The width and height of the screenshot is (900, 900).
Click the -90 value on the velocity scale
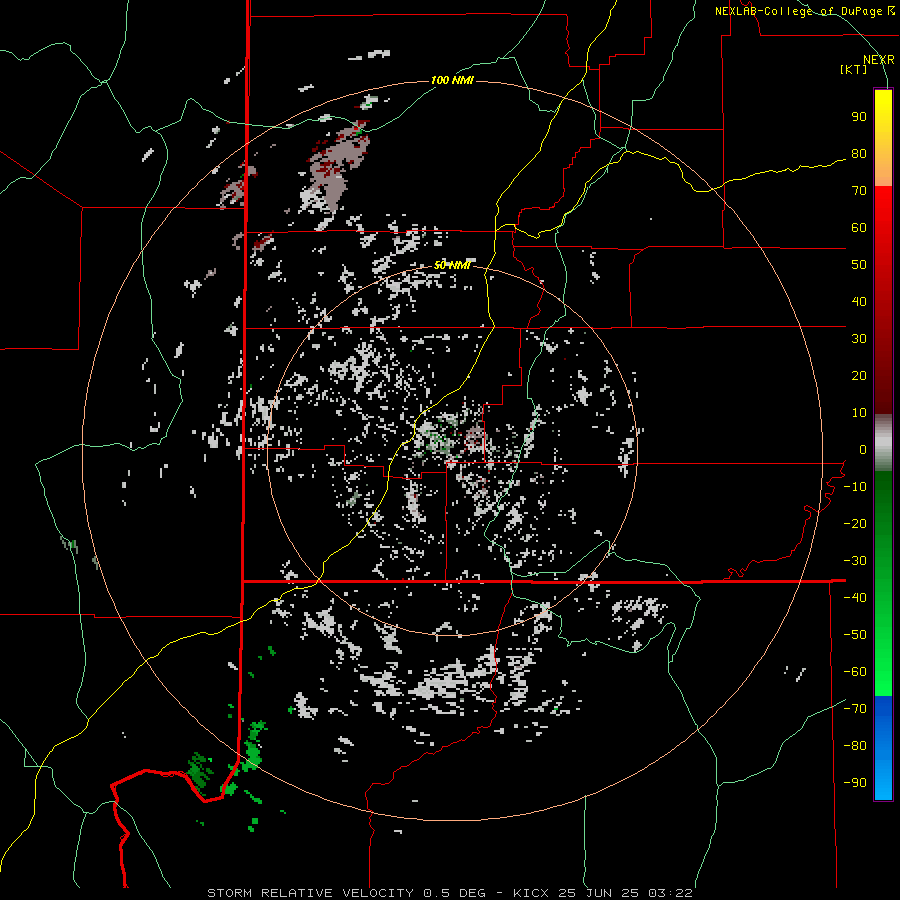click(855, 783)
